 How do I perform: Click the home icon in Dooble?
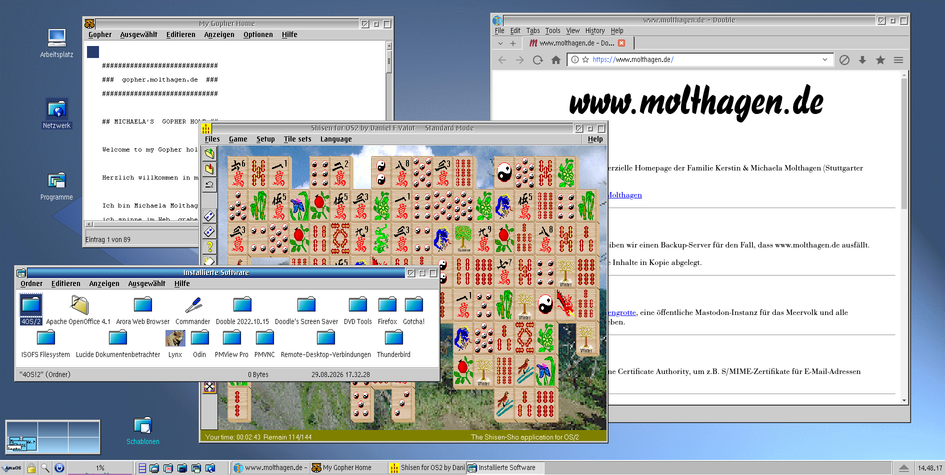[x=556, y=60]
